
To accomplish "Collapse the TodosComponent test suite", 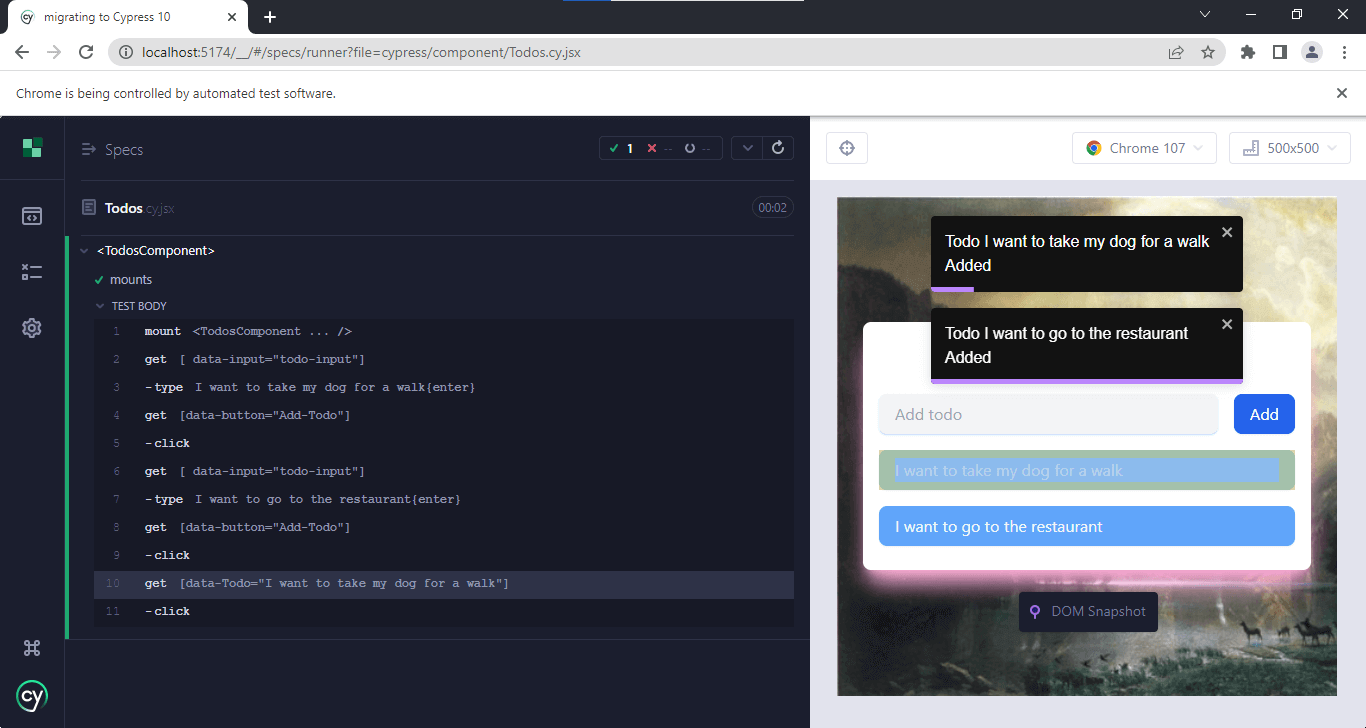I will click(84, 250).
